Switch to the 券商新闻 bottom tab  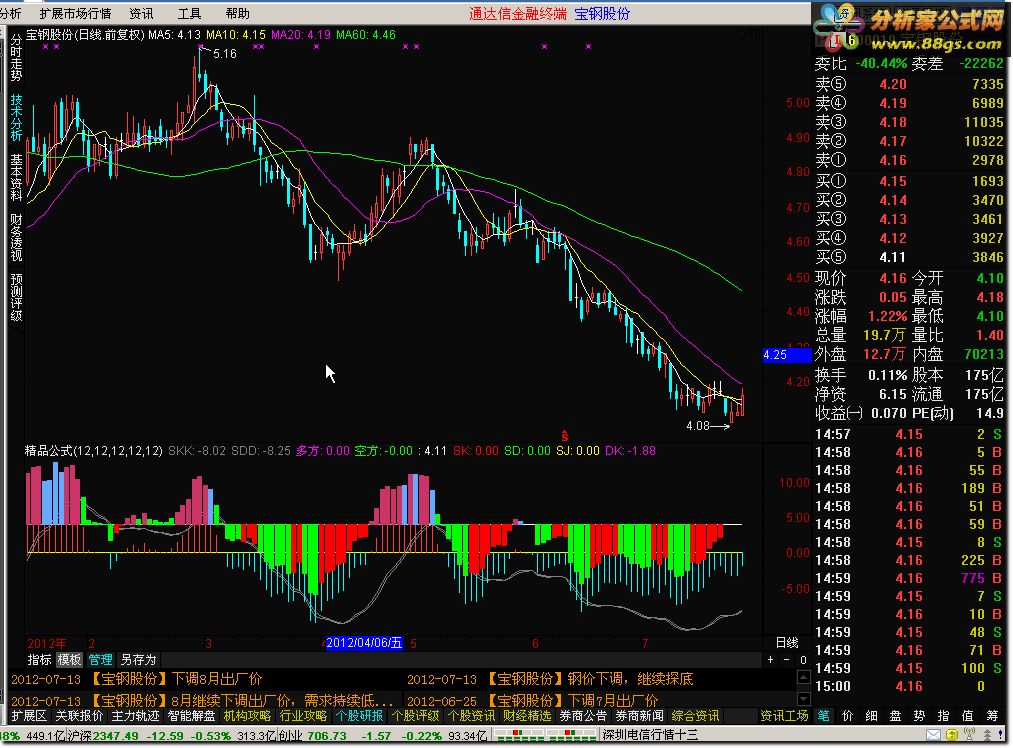tap(640, 716)
